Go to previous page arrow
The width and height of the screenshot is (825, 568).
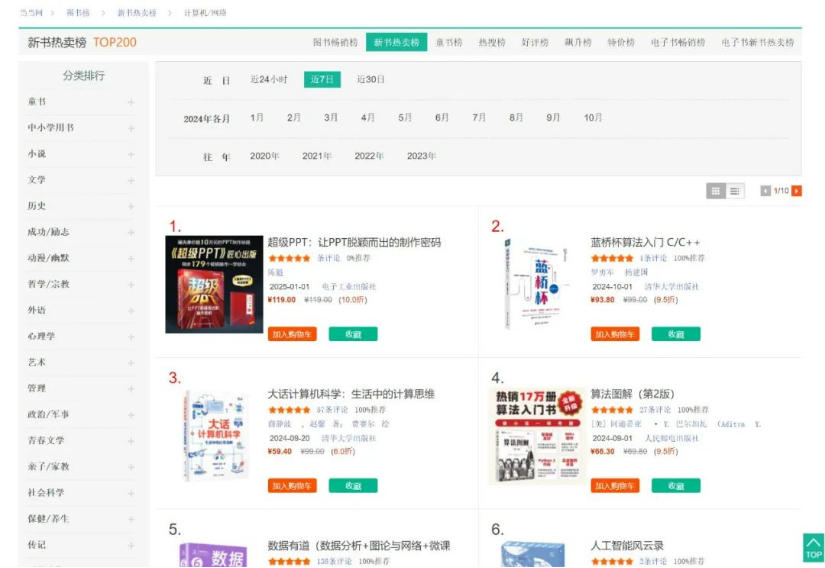click(x=766, y=191)
